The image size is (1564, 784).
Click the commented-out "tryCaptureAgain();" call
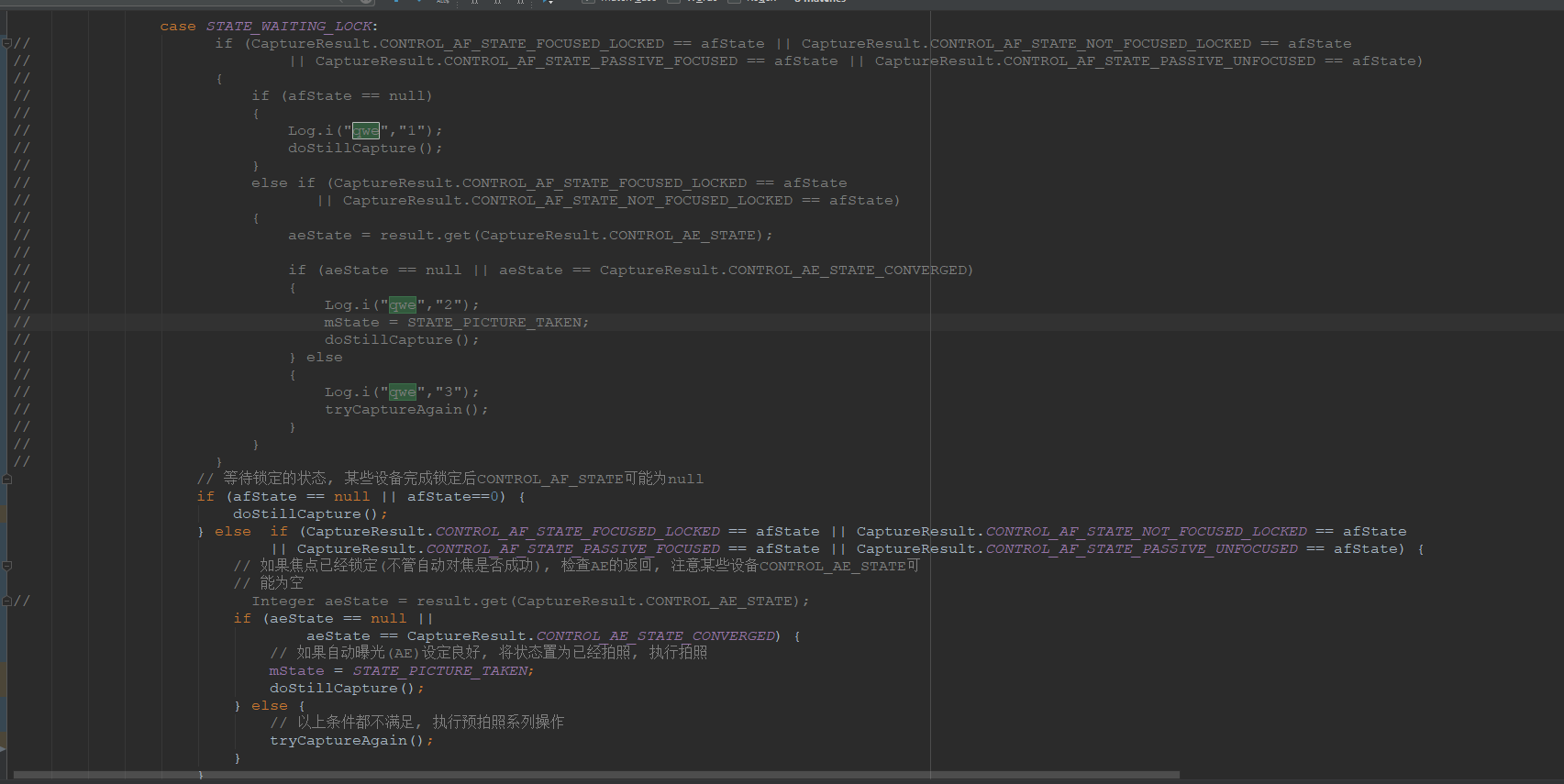point(406,410)
